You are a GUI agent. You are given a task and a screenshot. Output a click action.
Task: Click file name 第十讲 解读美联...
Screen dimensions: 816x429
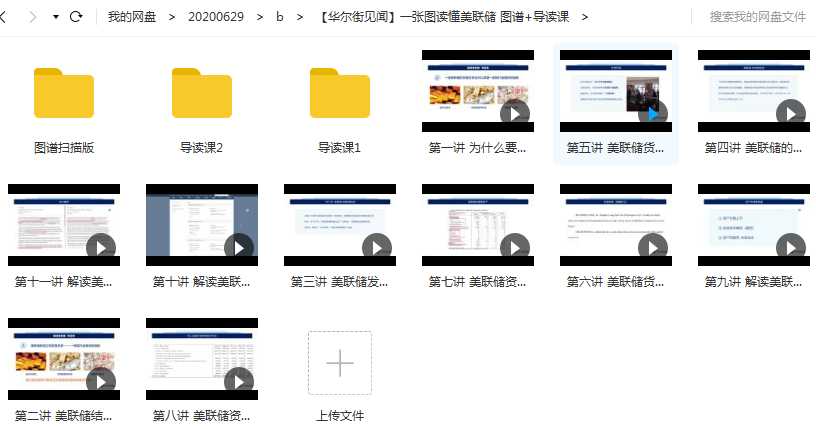(x=201, y=282)
